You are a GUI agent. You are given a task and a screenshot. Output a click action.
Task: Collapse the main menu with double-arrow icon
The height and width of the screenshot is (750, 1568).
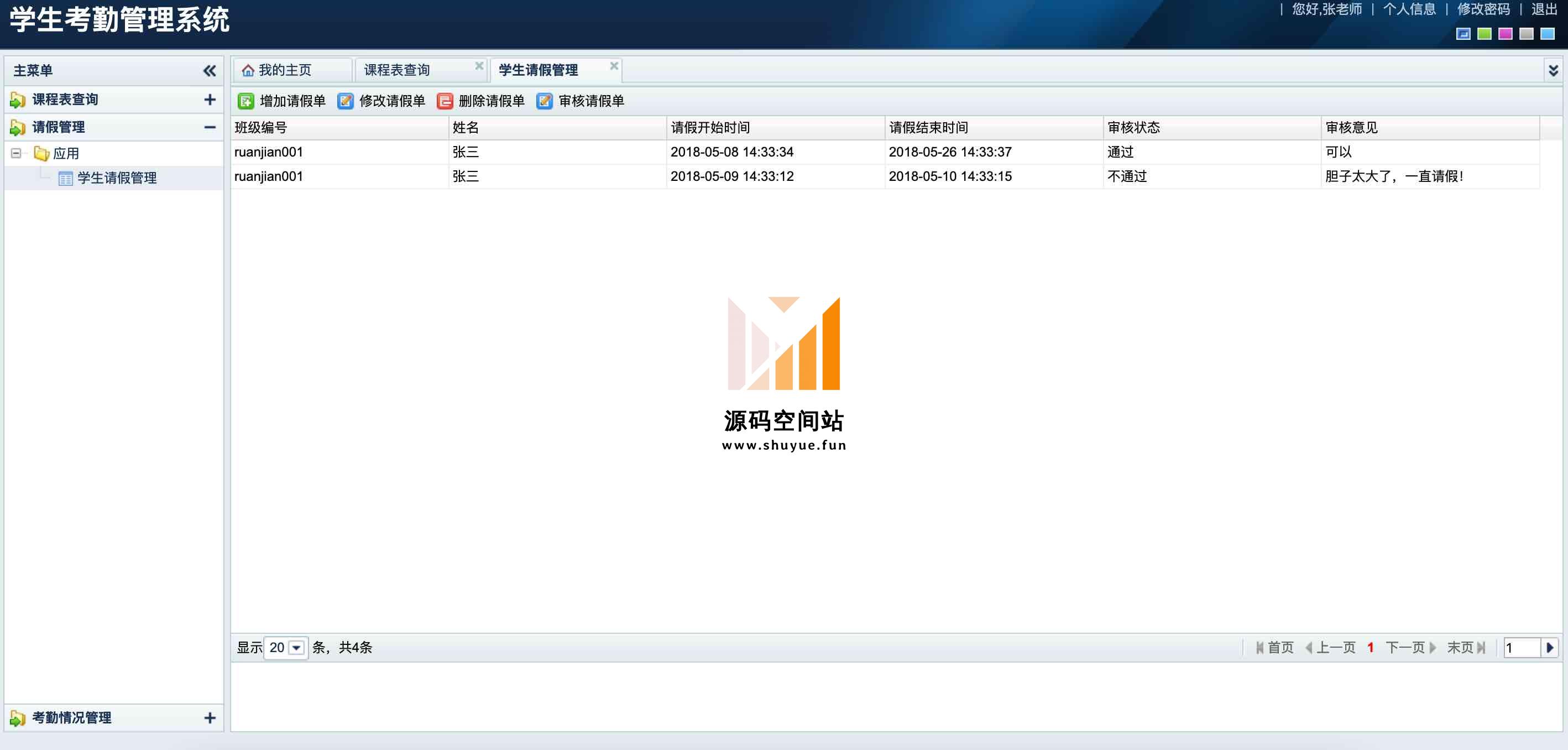pos(210,71)
